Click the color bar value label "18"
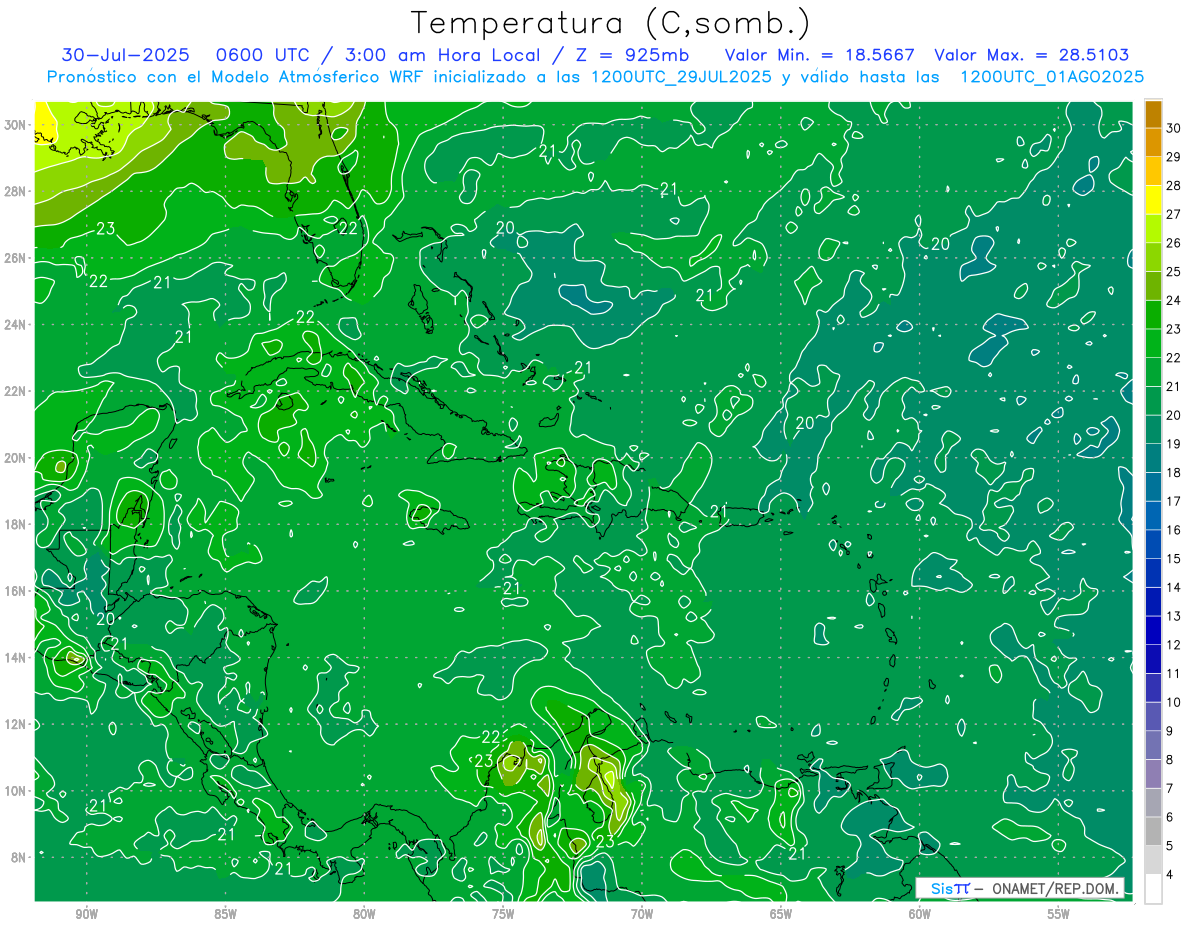The height and width of the screenshot is (927, 1200). point(1173,472)
